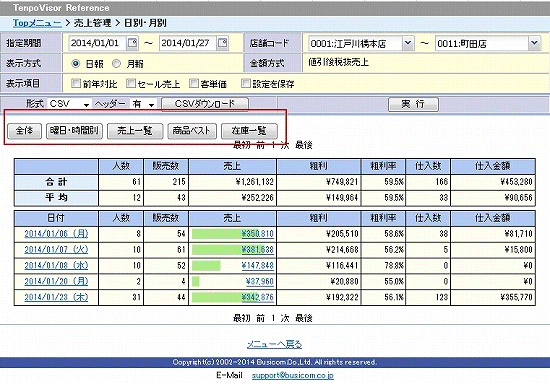The width and height of the screenshot is (550, 384).
Task: Click the support email address link
Action: (x=293, y=376)
